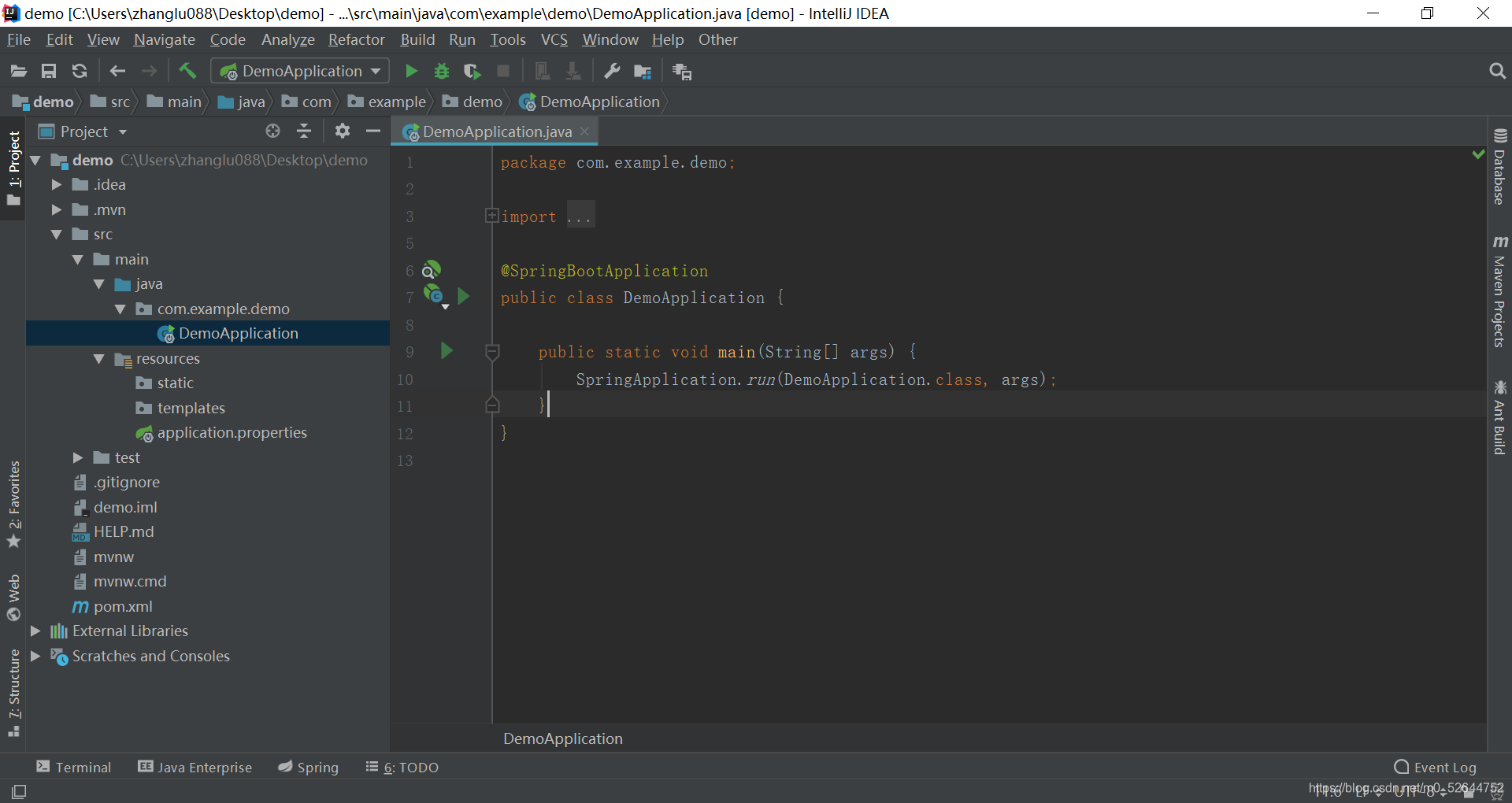The width and height of the screenshot is (1512, 803).
Task: Collapse the main method fold marker on line 9
Action: (x=492, y=352)
